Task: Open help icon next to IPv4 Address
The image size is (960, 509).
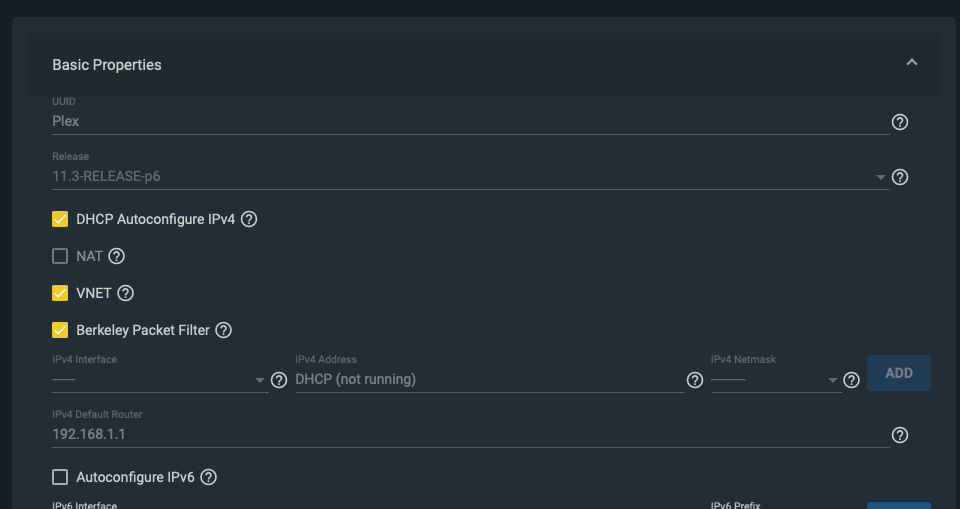Action: (694, 380)
